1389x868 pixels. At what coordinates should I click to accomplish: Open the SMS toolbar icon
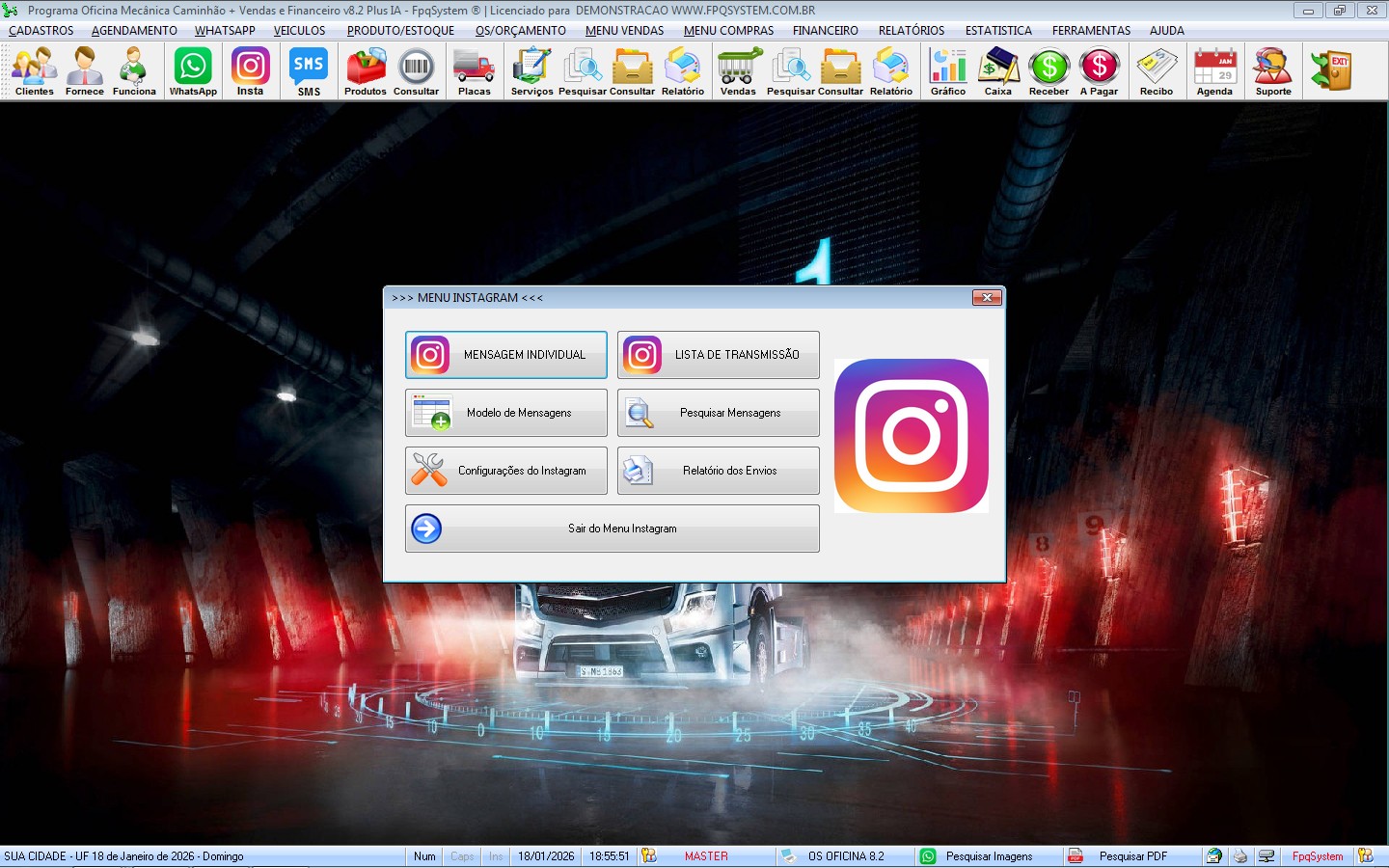(309, 72)
